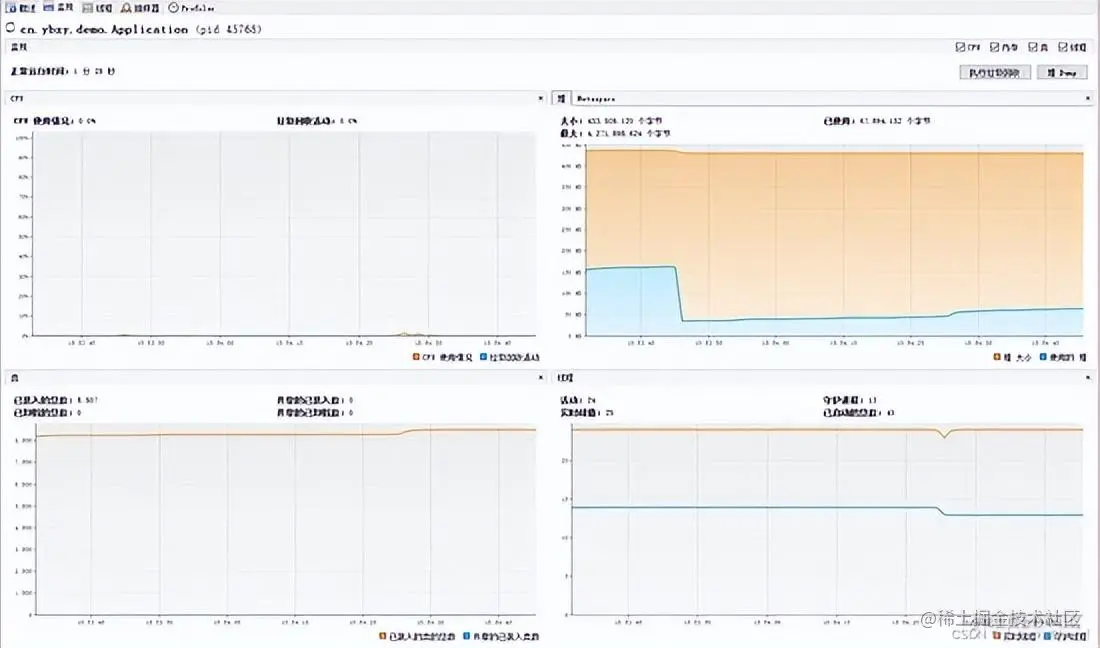Image resolution: width=1100 pixels, height=648 pixels.
Task: Click the Heap Dump button
Action: pos(1062,72)
